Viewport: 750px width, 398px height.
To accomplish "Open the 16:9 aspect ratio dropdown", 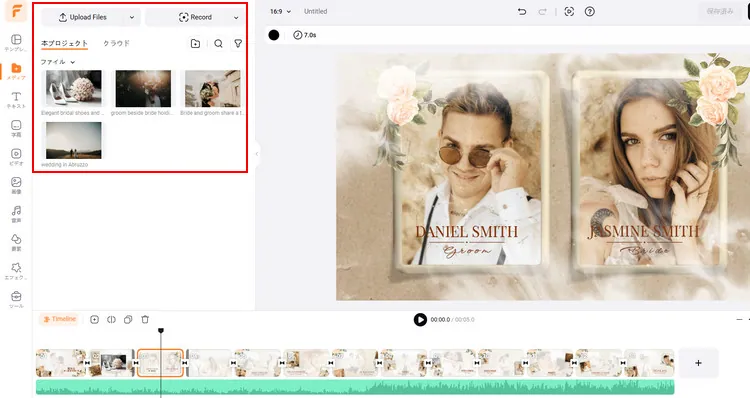I will (280, 11).
